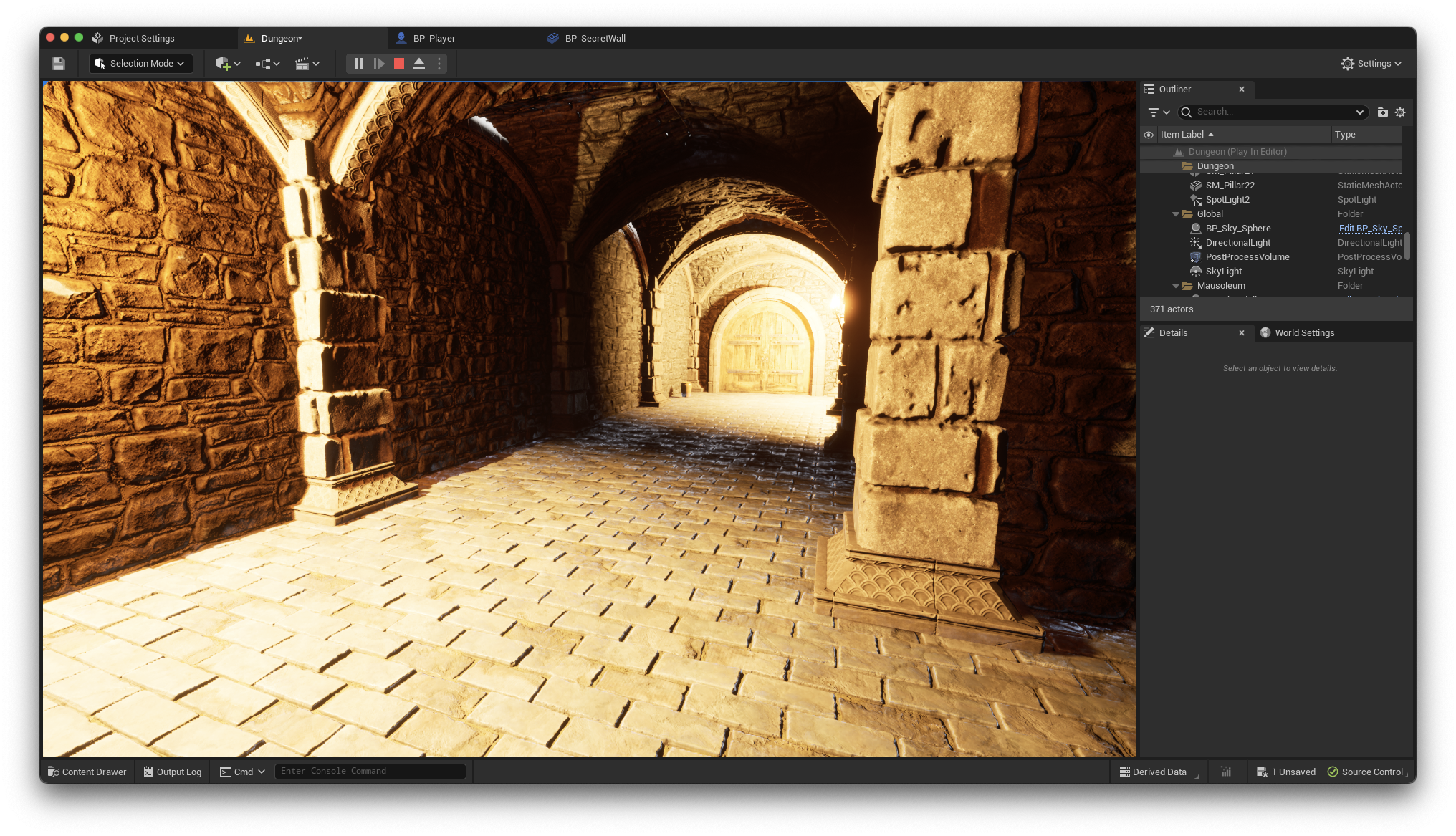1456x836 pixels.
Task: Click the Frame Skip playback icon
Action: 379,64
